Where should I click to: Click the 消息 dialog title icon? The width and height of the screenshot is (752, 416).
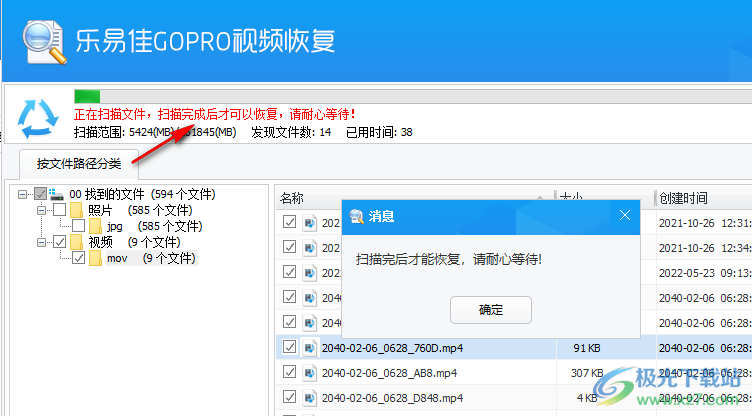[x=356, y=216]
